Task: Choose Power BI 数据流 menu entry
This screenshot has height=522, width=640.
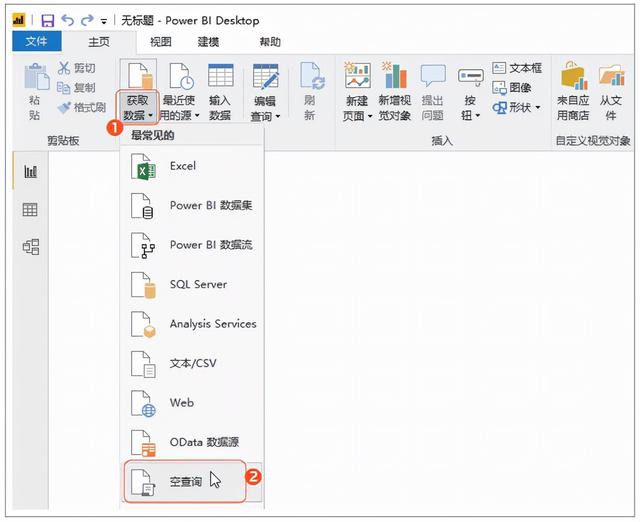Action: [x=192, y=245]
